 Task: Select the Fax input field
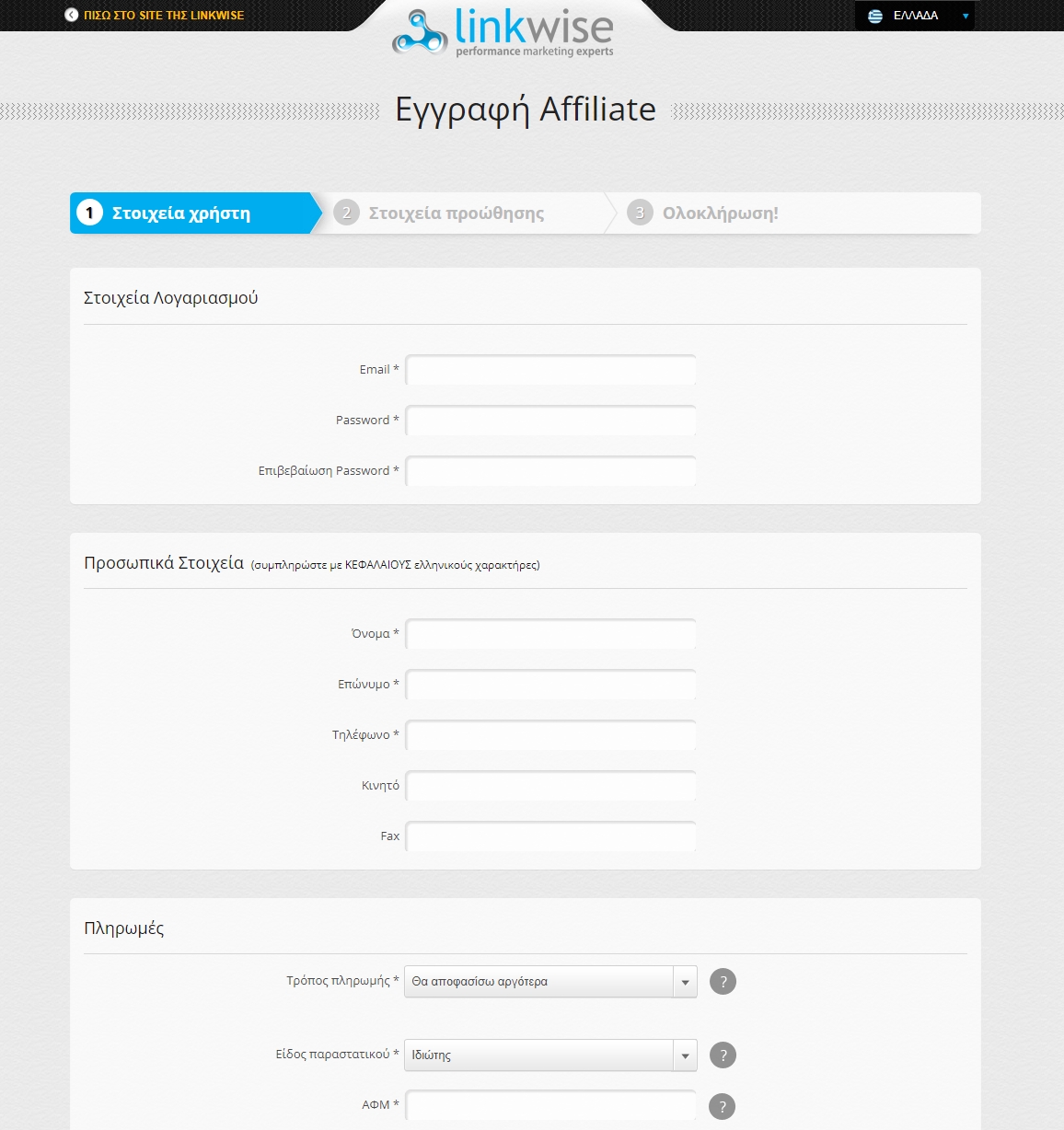[550, 836]
